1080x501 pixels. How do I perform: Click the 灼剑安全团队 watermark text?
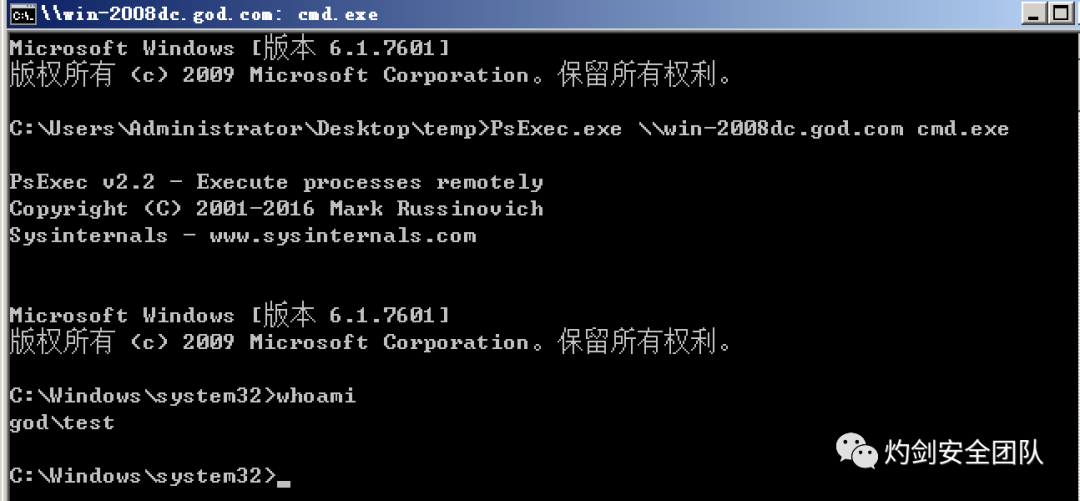pos(964,452)
